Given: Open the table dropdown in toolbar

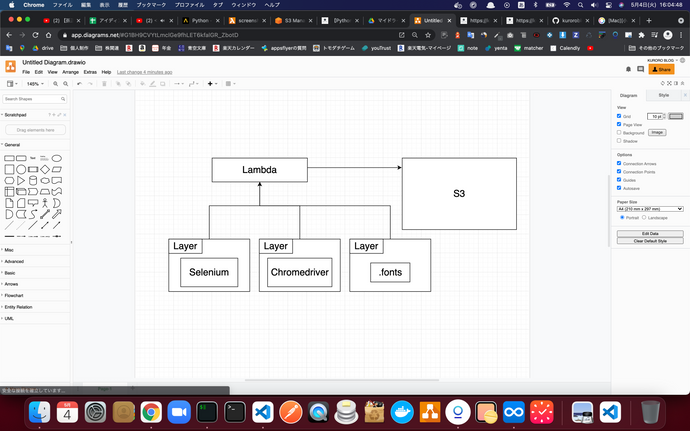Looking at the screenshot, I should pos(230,84).
